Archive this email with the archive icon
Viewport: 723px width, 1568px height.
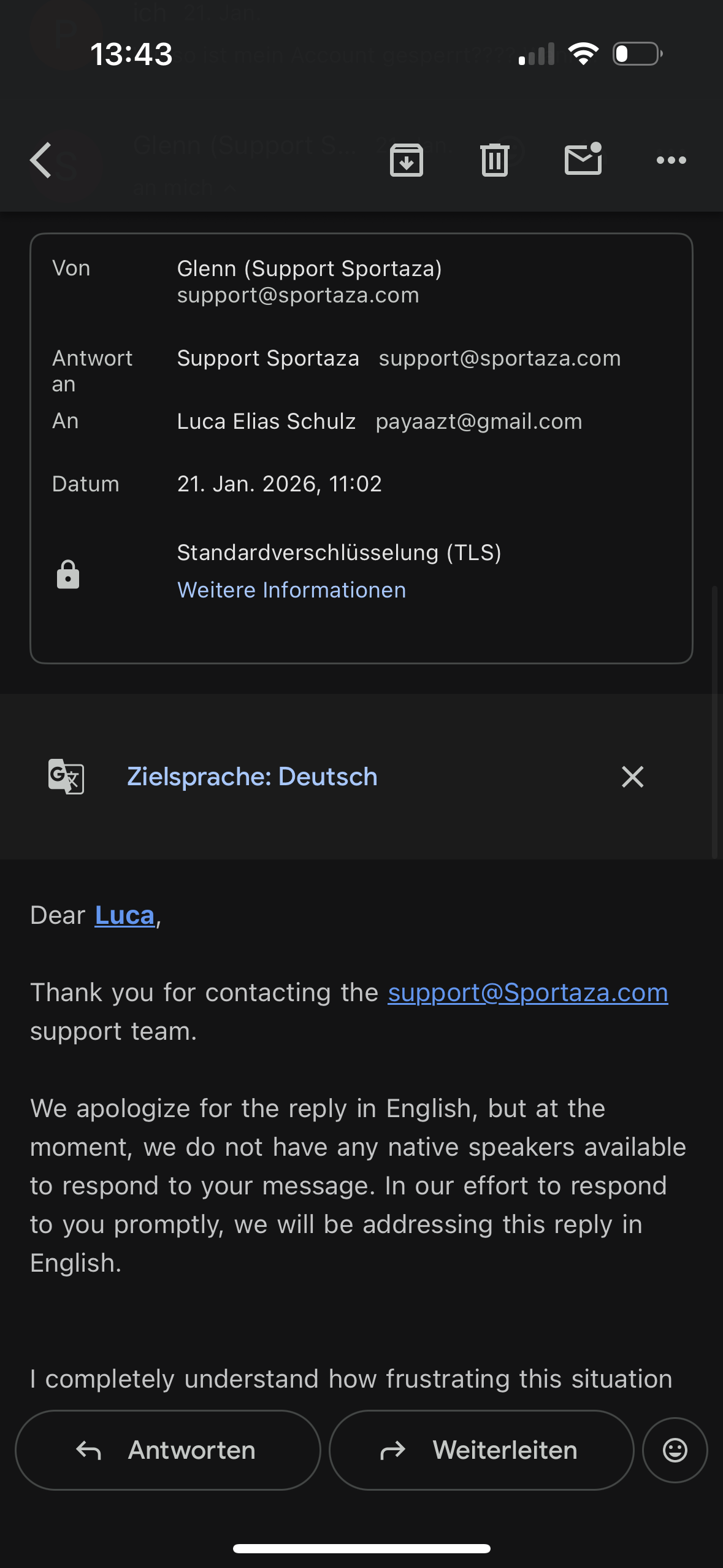[x=407, y=161]
